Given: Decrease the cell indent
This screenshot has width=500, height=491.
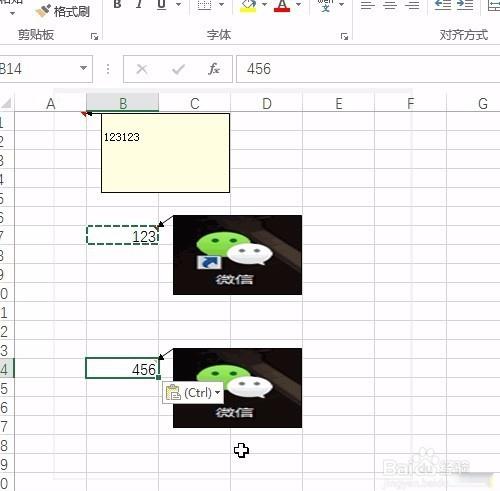Looking at the screenshot, I should tap(443, 5).
